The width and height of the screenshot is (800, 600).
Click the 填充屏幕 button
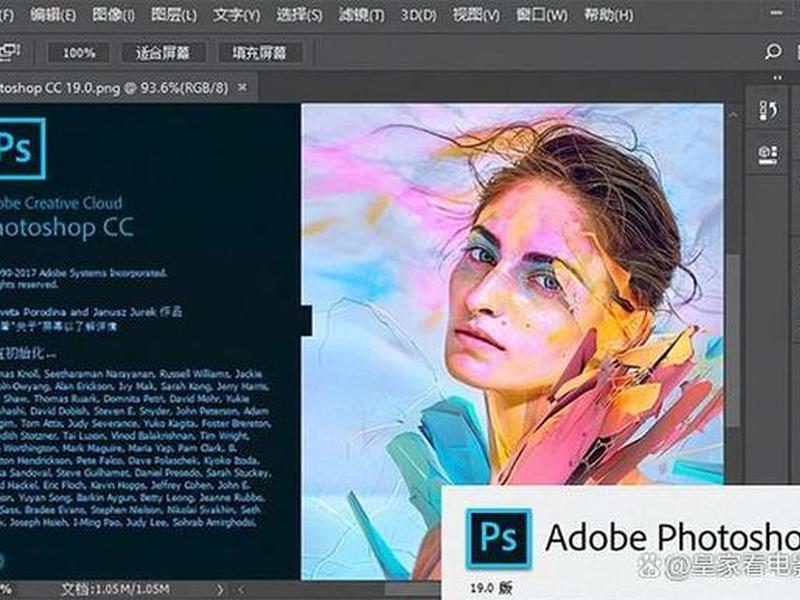(260, 53)
